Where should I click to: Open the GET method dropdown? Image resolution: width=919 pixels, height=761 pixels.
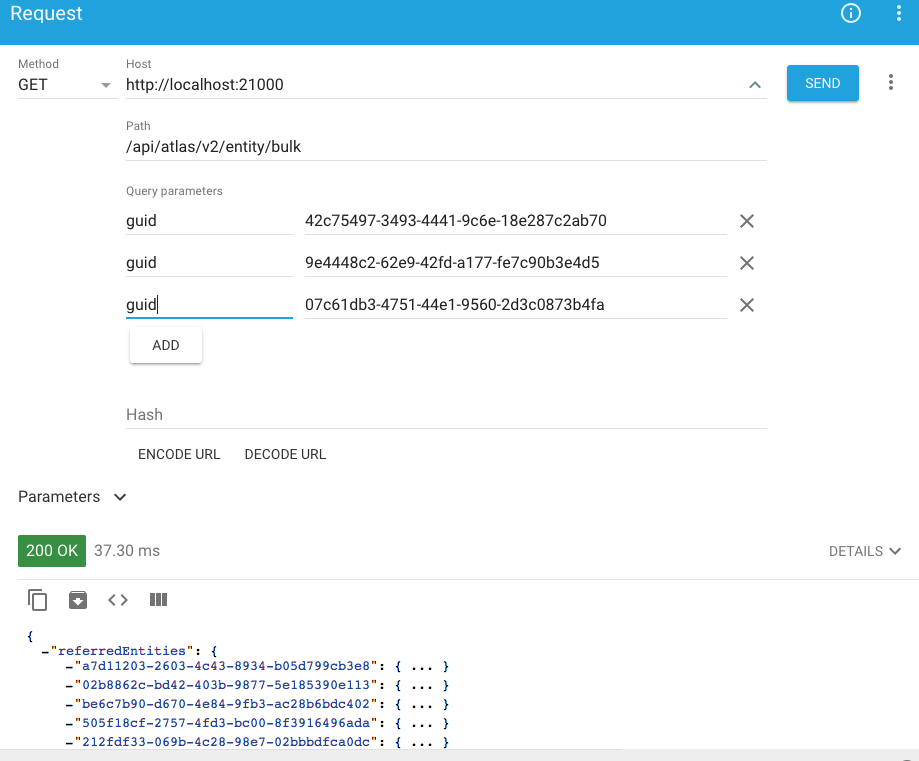[65, 85]
